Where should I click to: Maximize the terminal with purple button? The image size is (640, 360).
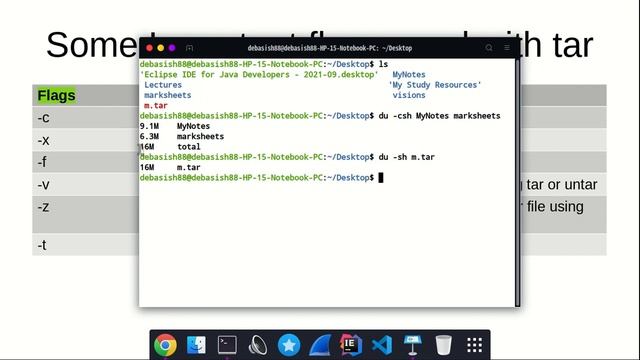pos(172,48)
